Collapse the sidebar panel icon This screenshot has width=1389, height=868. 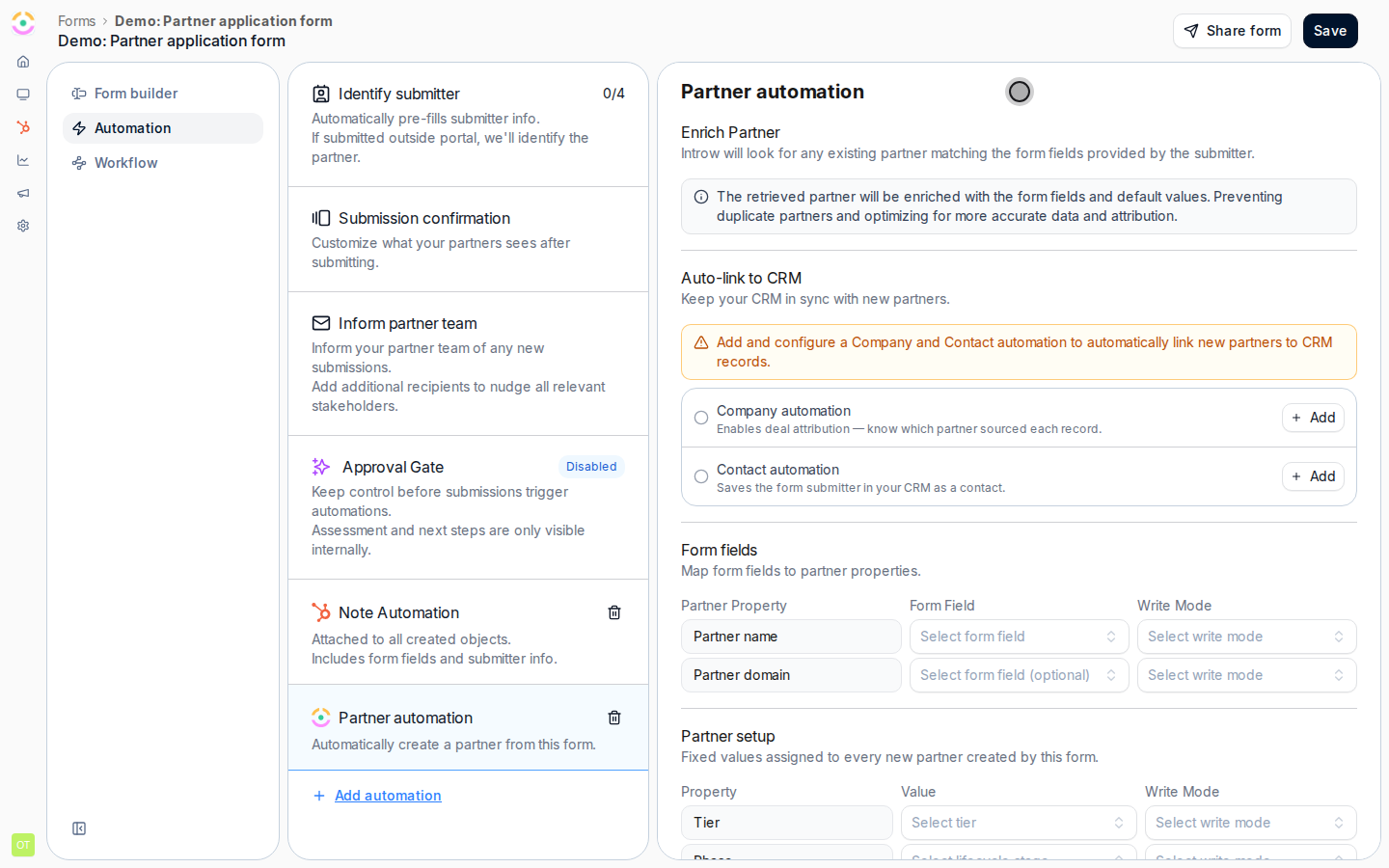79,828
